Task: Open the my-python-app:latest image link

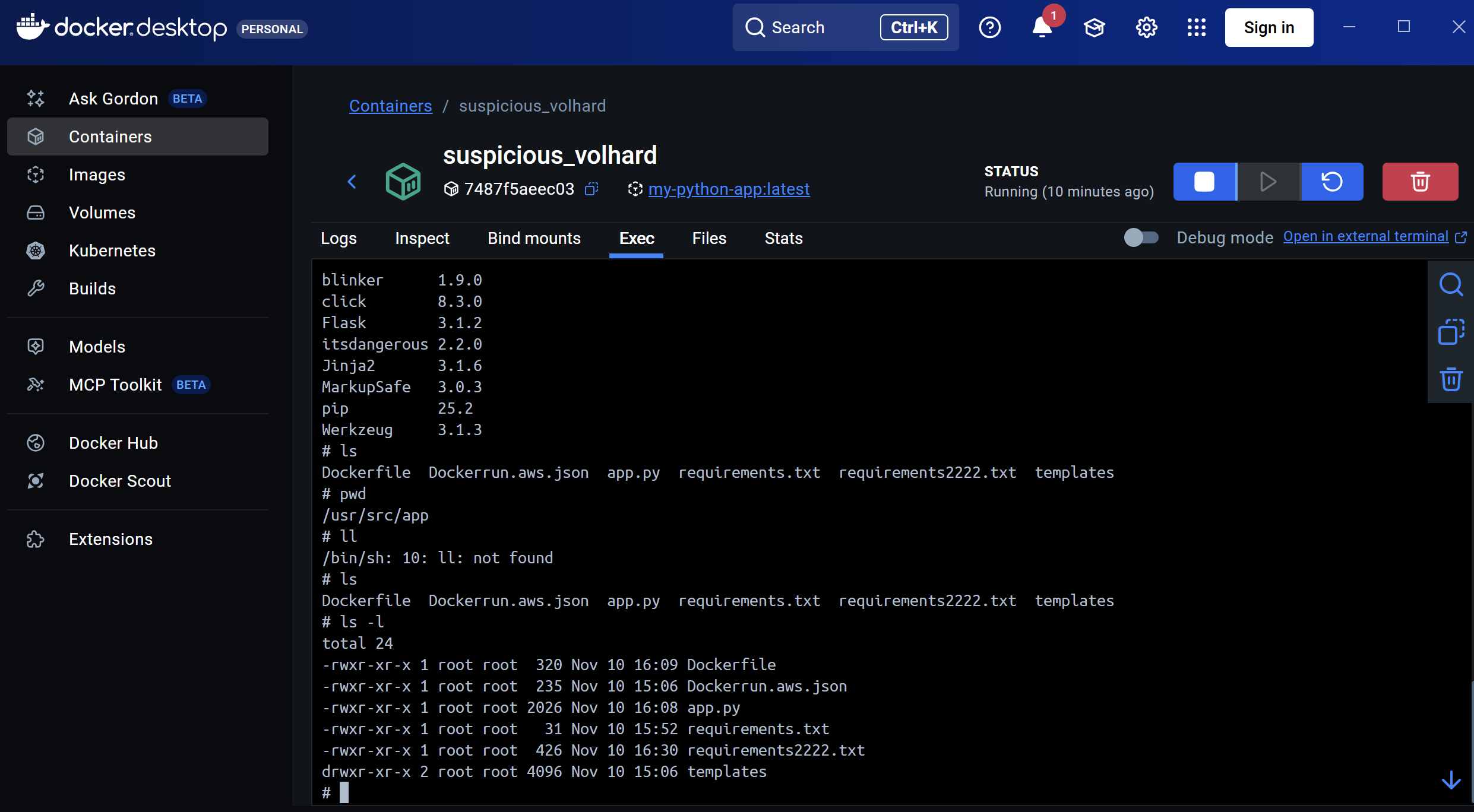Action: [729, 189]
